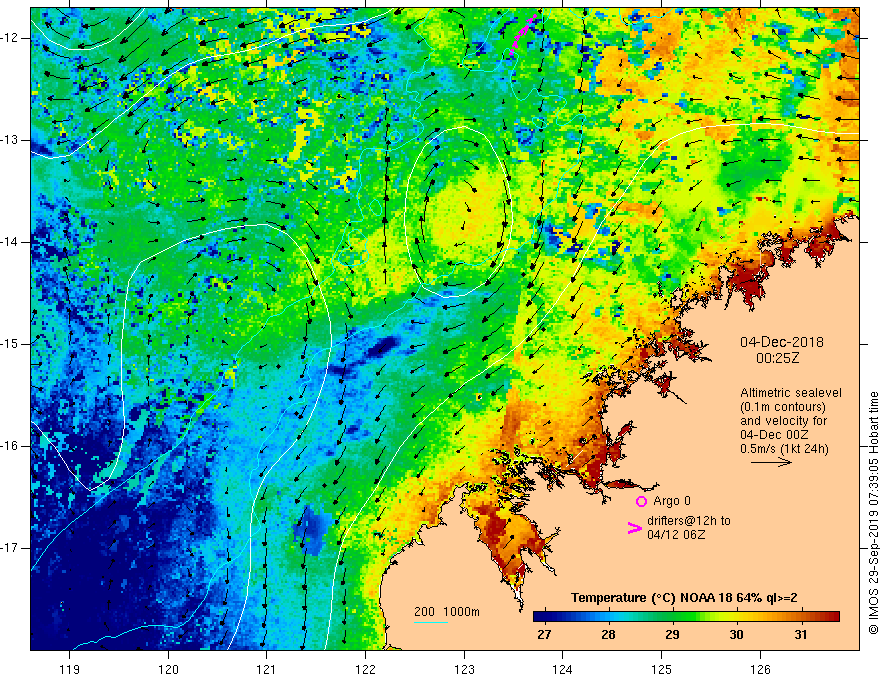Click the 04-Dec 00Z velocity date text
The image size is (880, 680).
(774, 435)
